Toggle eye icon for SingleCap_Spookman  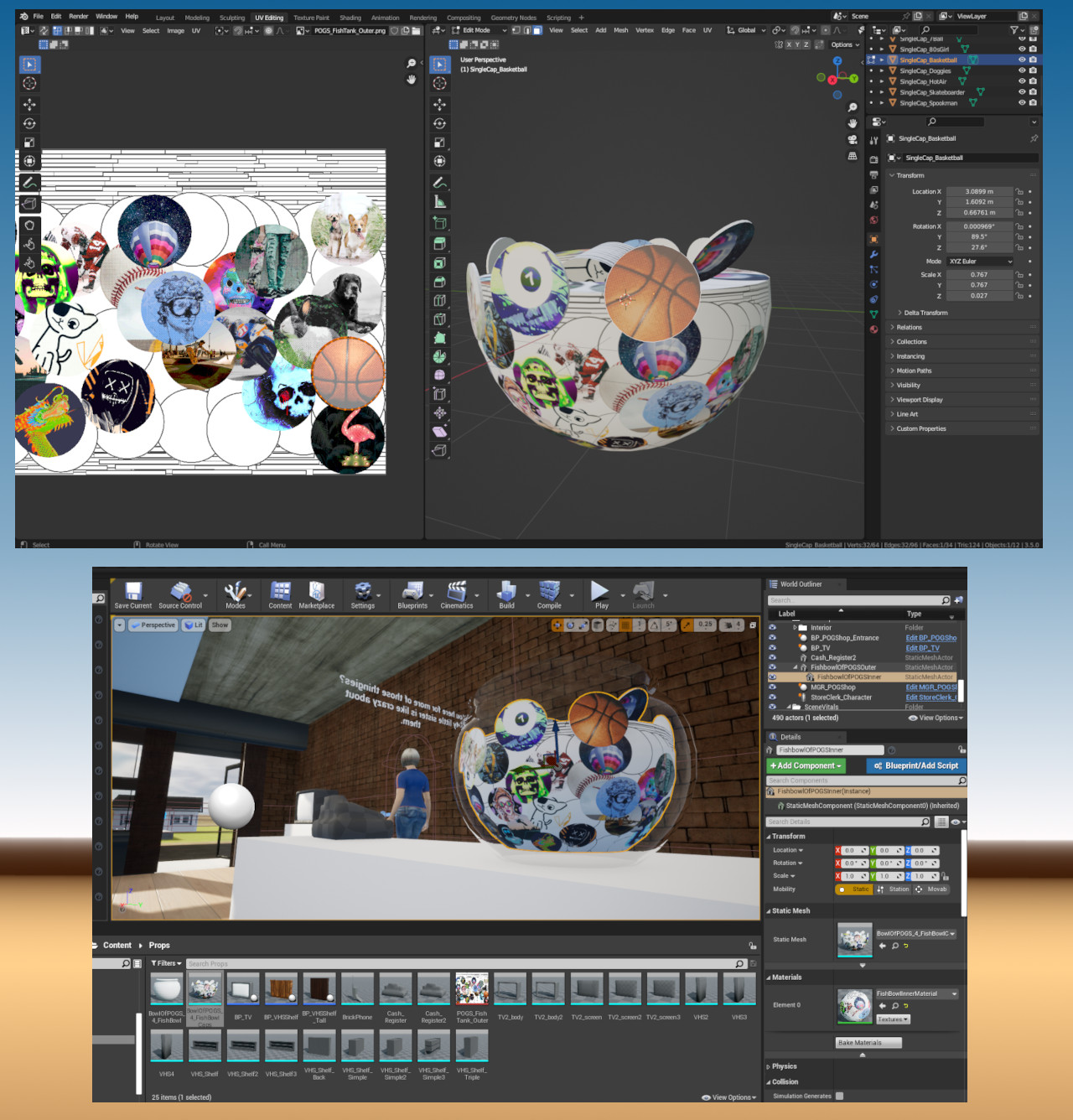[x=1022, y=103]
